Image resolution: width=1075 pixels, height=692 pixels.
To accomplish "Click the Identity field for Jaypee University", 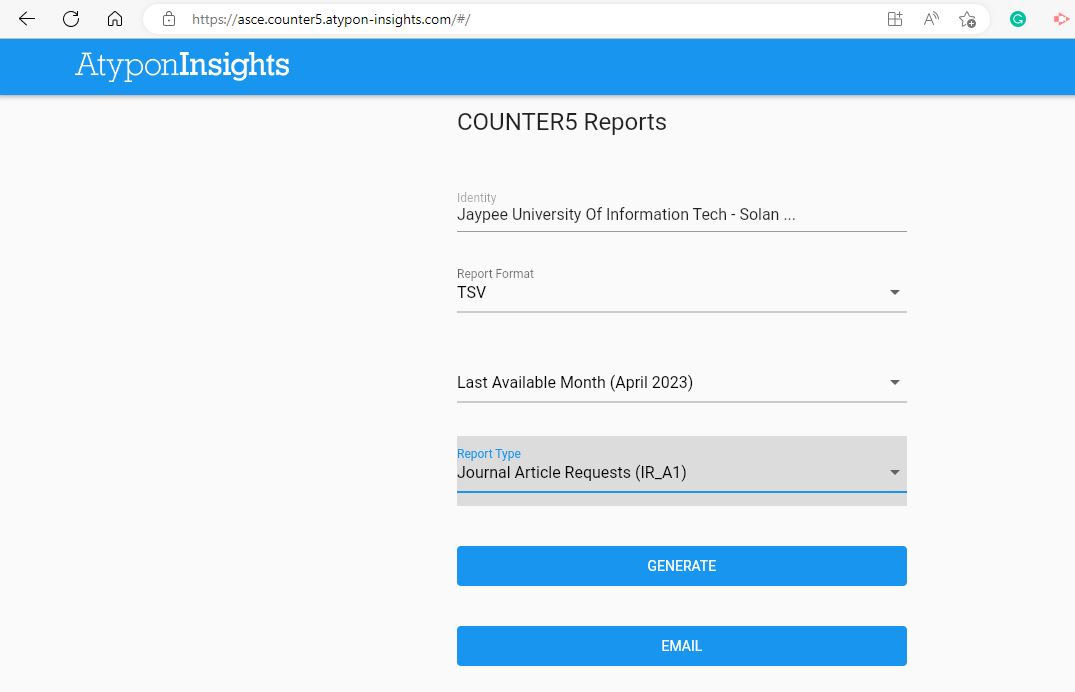I will click(680, 215).
